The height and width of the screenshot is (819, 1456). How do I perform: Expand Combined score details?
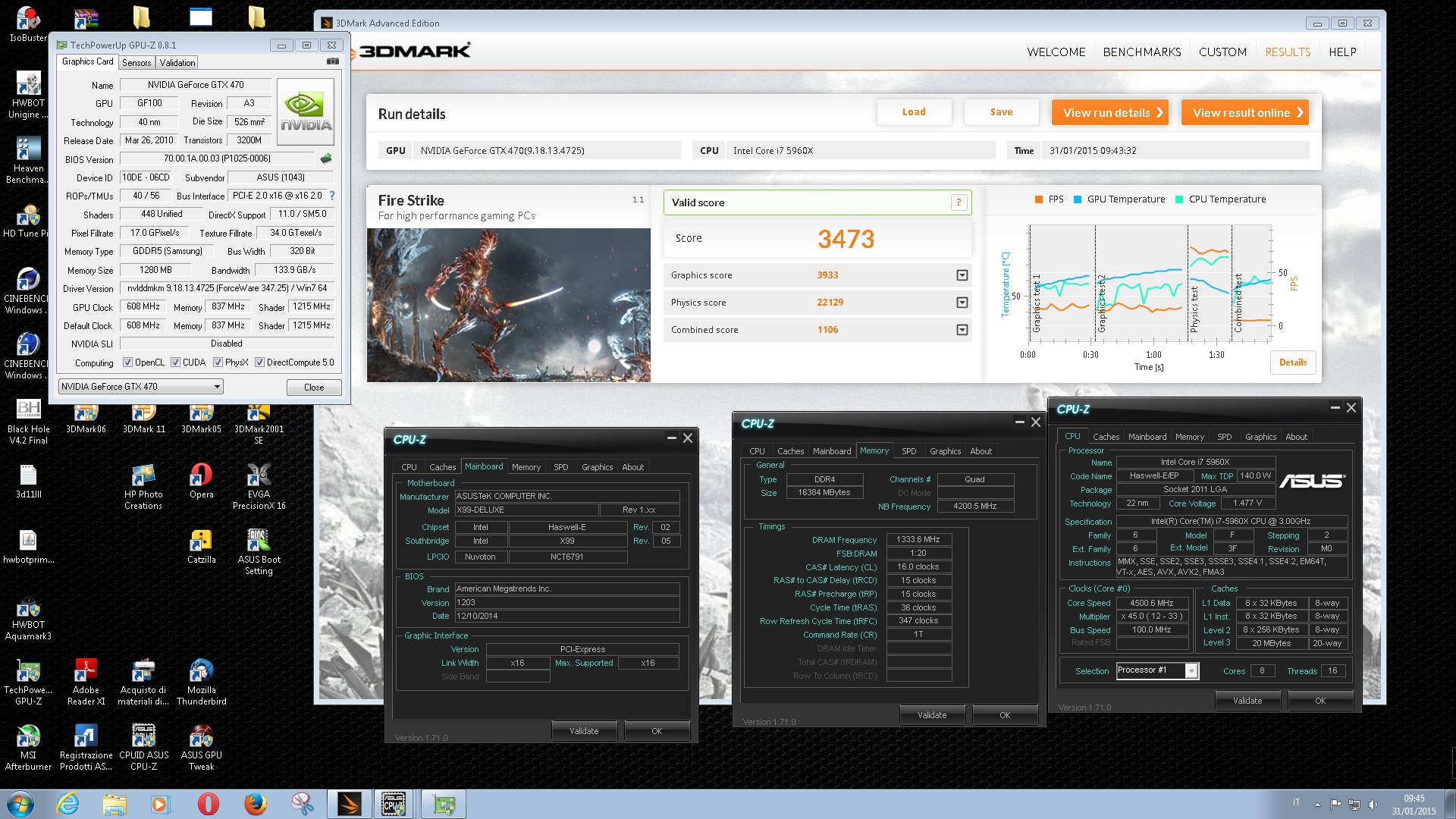962,330
